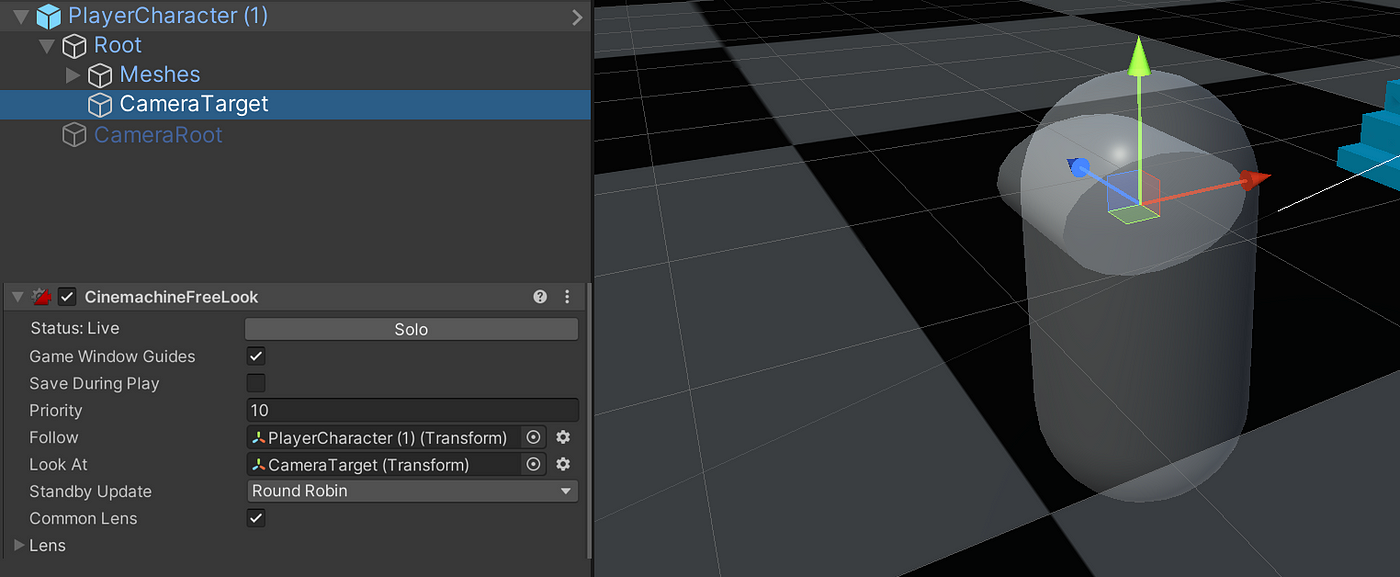Click the PlayerCharacter prefab cube icon
The image size is (1400, 577).
click(48, 16)
